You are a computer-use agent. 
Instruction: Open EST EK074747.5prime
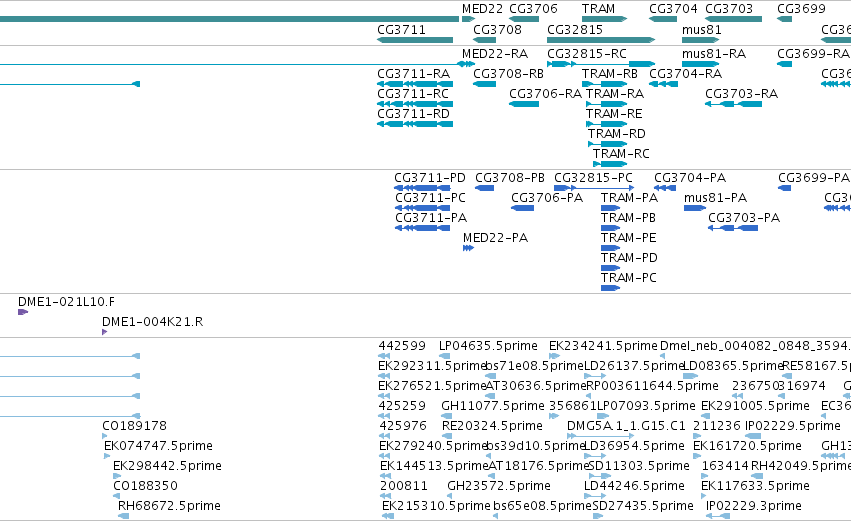(x=158, y=446)
